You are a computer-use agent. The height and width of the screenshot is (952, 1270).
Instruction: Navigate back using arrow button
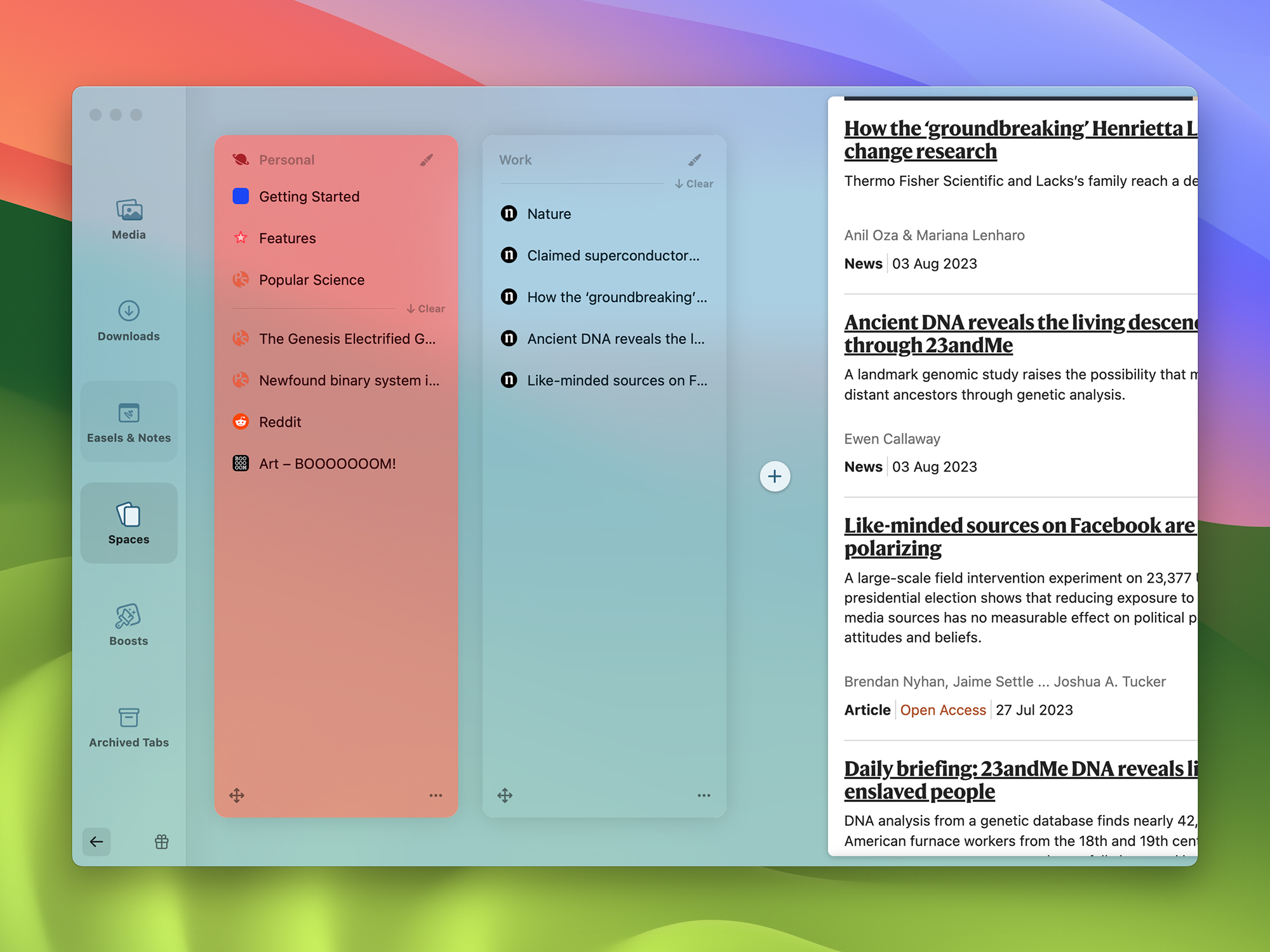(x=97, y=841)
